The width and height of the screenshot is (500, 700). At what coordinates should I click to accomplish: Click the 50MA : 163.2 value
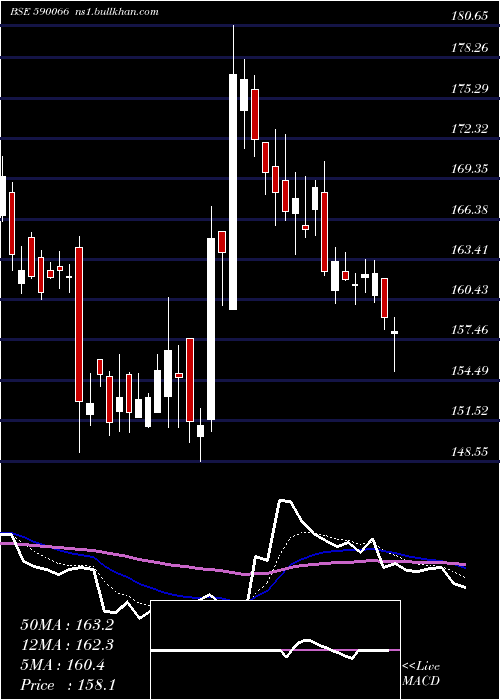(67, 625)
